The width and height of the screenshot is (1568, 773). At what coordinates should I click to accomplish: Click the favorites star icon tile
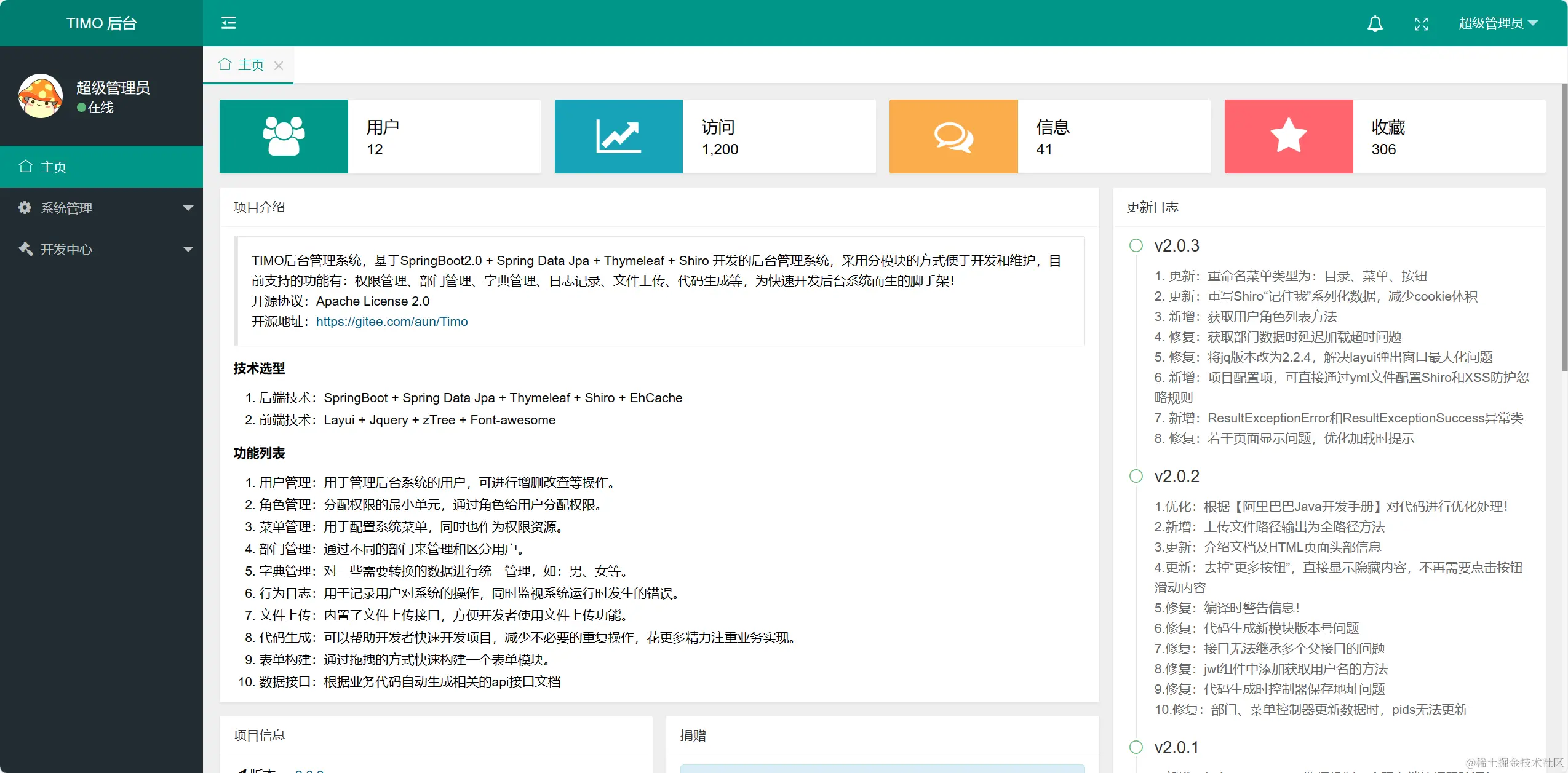1288,137
